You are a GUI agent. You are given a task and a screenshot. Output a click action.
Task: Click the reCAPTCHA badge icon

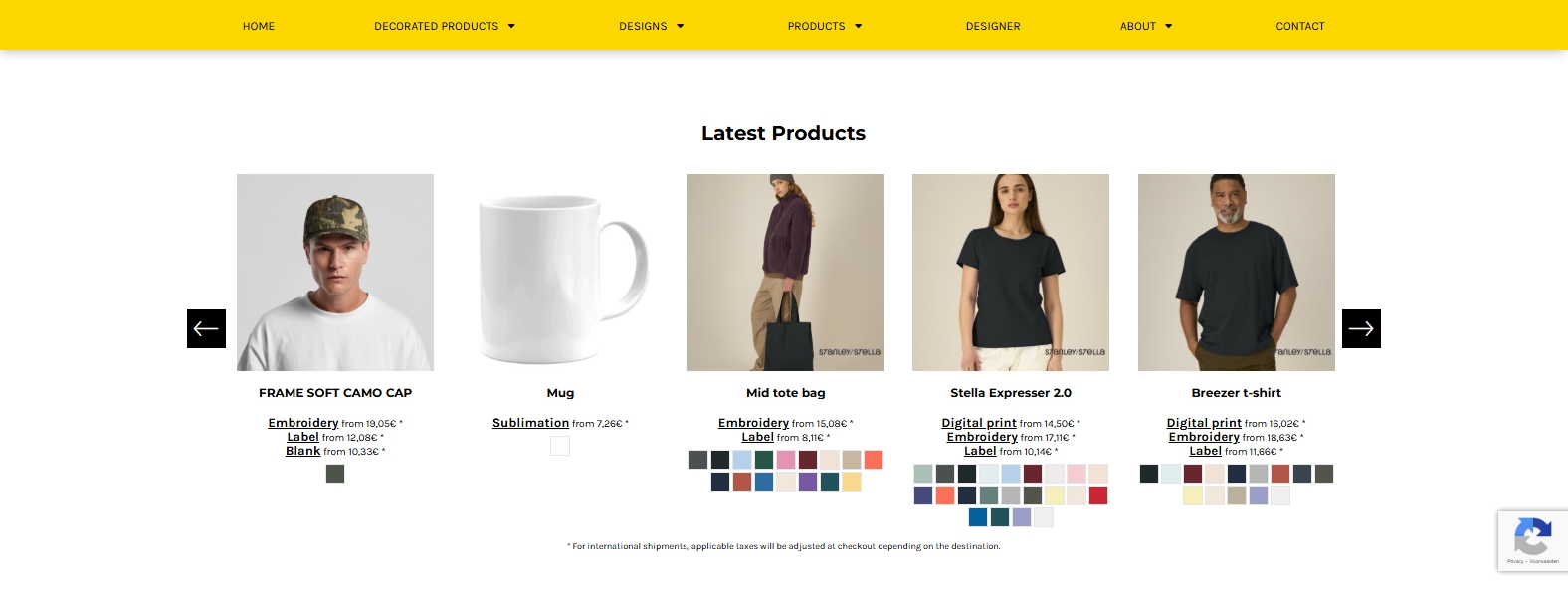point(1532,539)
